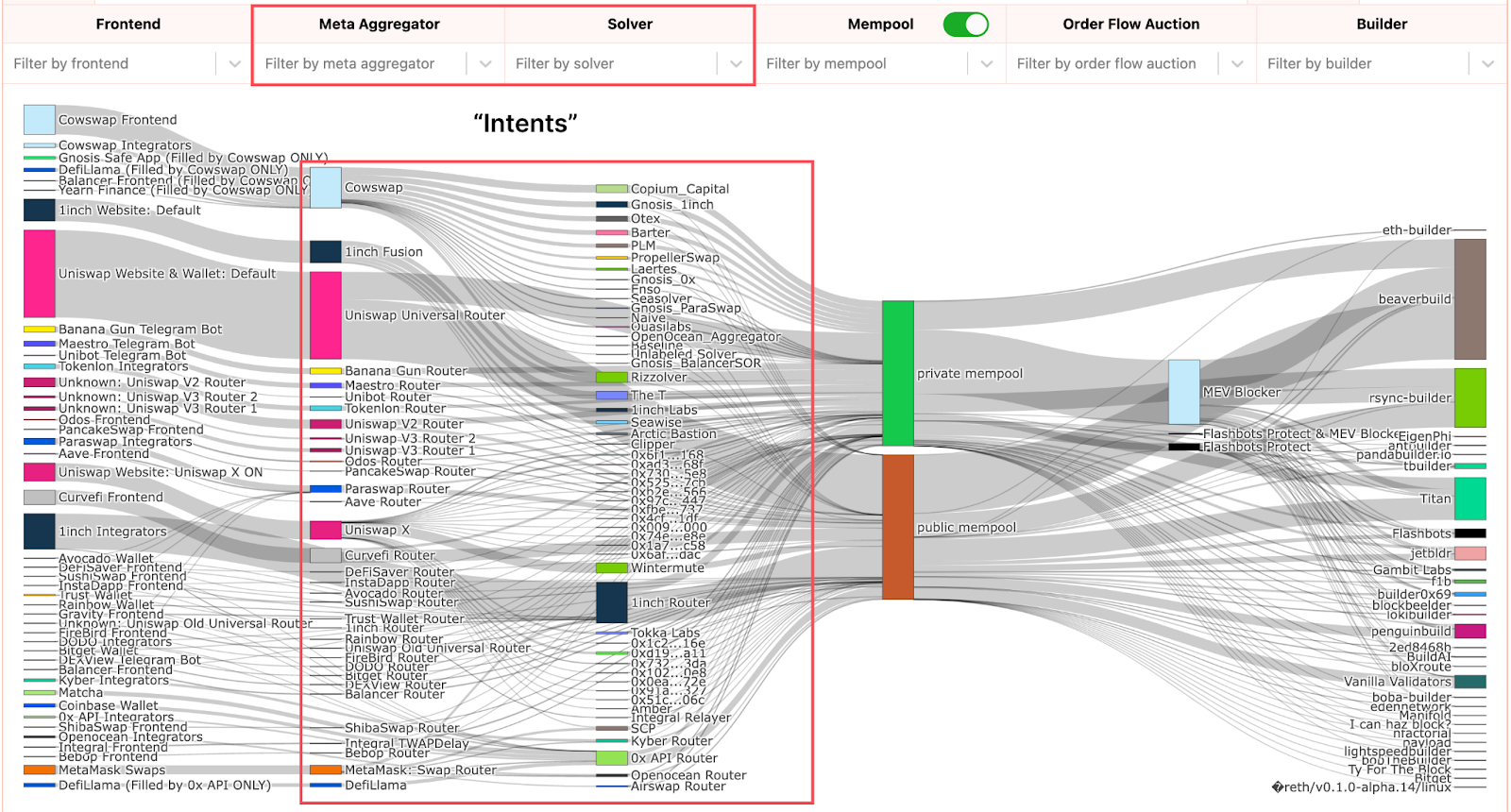The height and width of the screenshot is (812, 1511).
Task: Select the Builder column header
Action: (1382, 25)
